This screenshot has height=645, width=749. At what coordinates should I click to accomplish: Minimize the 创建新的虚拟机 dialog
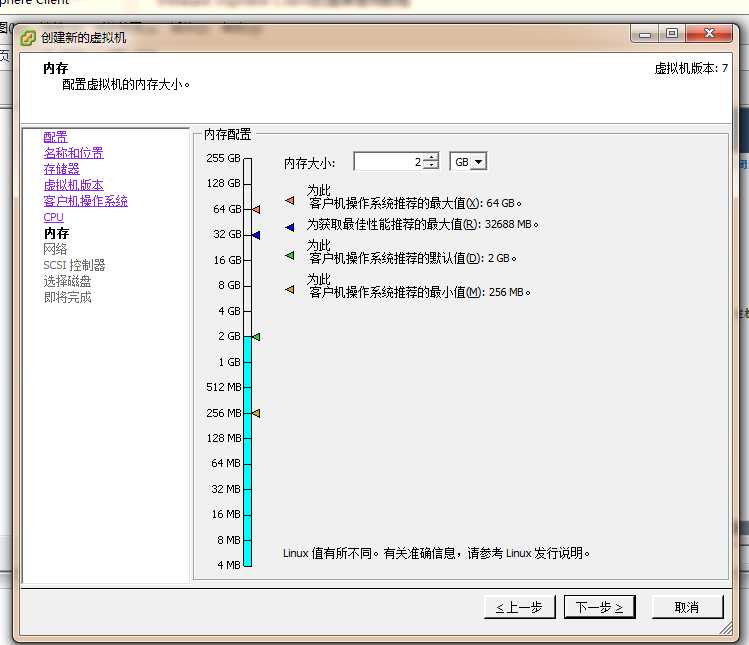coord(645,33)
